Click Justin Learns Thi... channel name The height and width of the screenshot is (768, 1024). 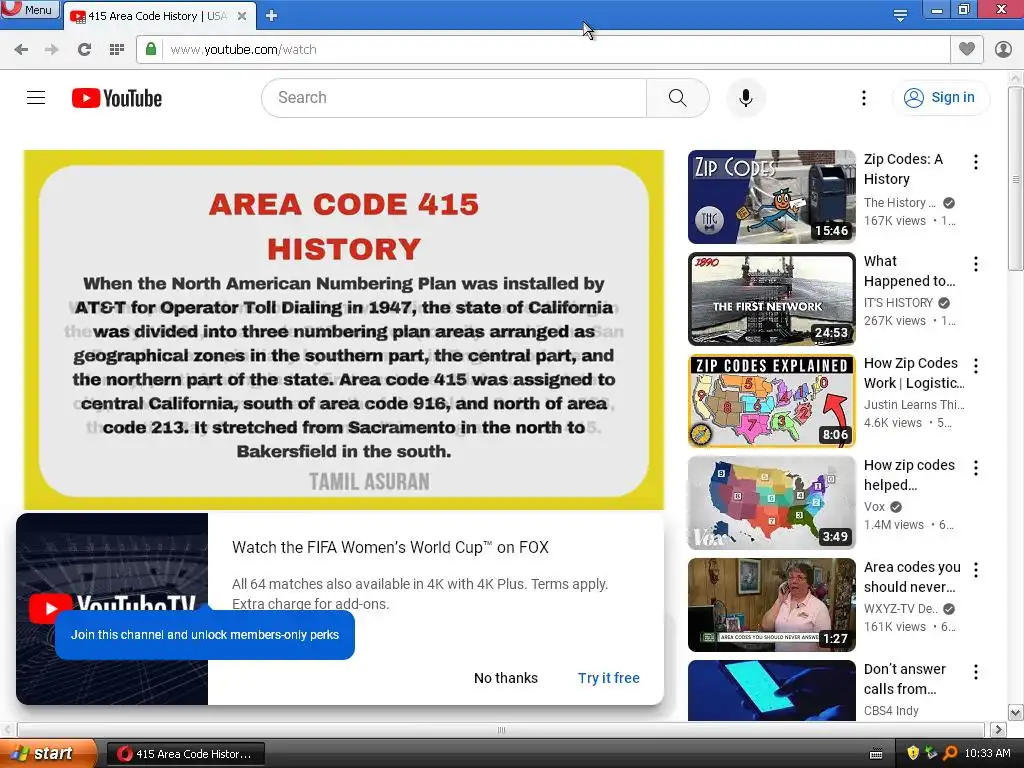[x=914, y=405]
